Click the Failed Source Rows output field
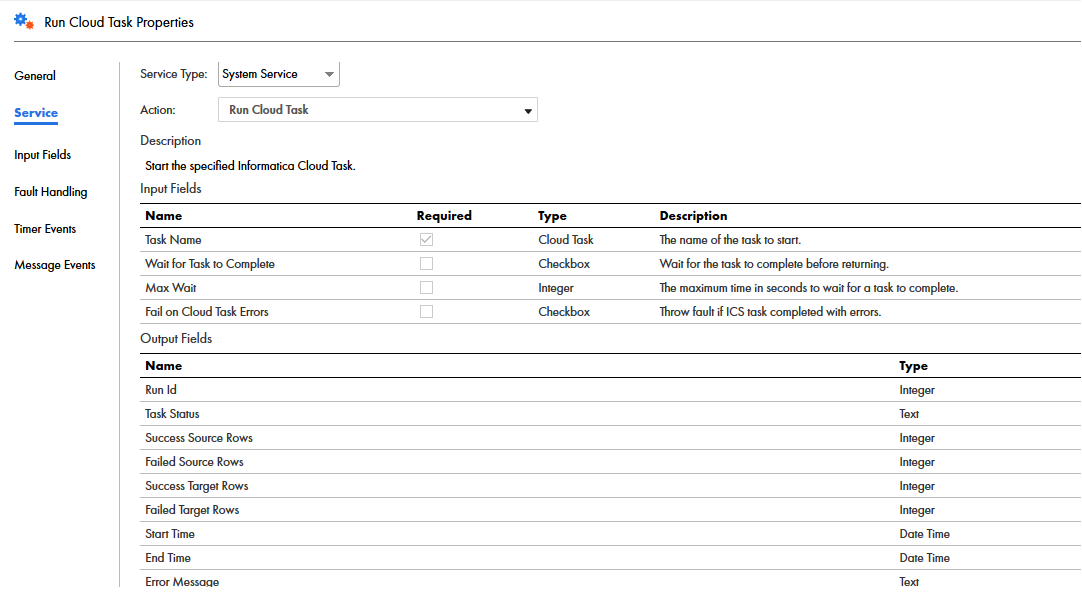The image size is (1082, 593). (194, 462)
